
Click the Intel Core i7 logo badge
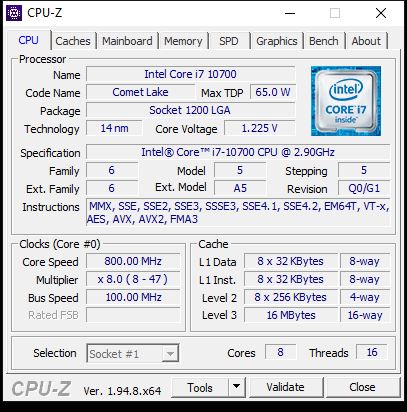(x=346, y=101)
